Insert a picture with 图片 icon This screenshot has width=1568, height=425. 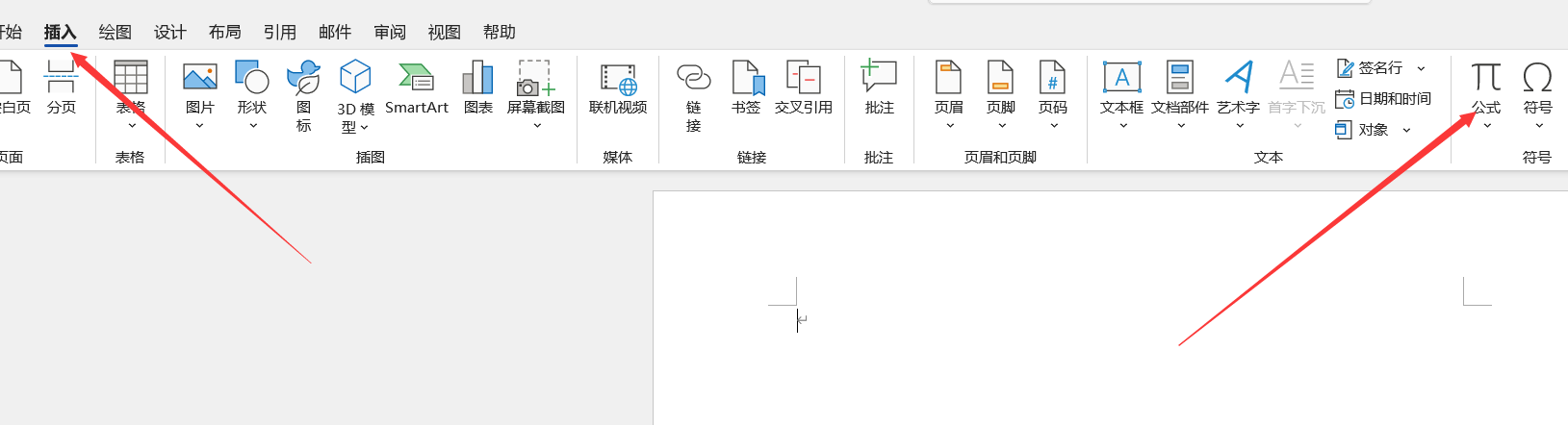(x=199, y=87)
